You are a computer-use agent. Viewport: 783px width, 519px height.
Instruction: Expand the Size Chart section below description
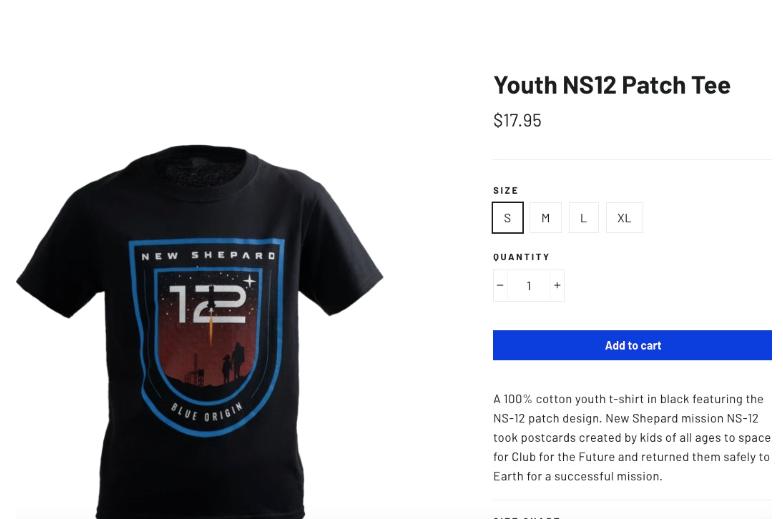click(x=632, y=516)
